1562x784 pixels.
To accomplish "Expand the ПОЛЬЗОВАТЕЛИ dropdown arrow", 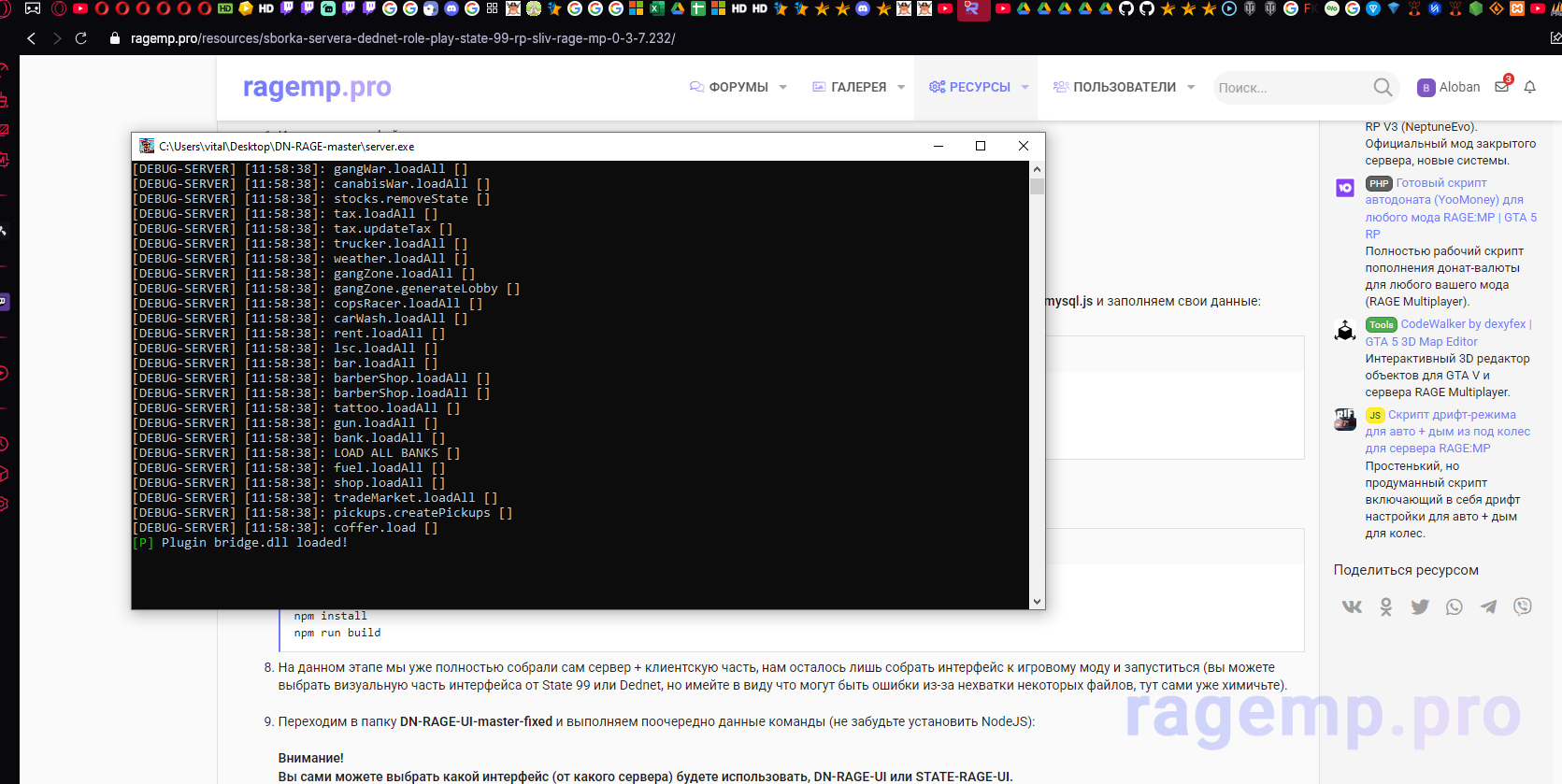I will (x=1191, y=87).
